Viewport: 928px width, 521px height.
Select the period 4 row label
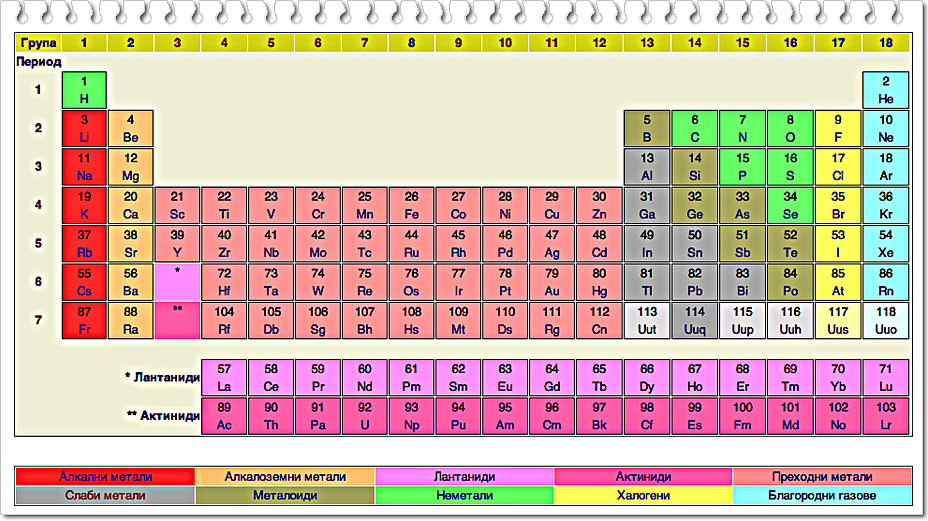[x=38, y=205]
